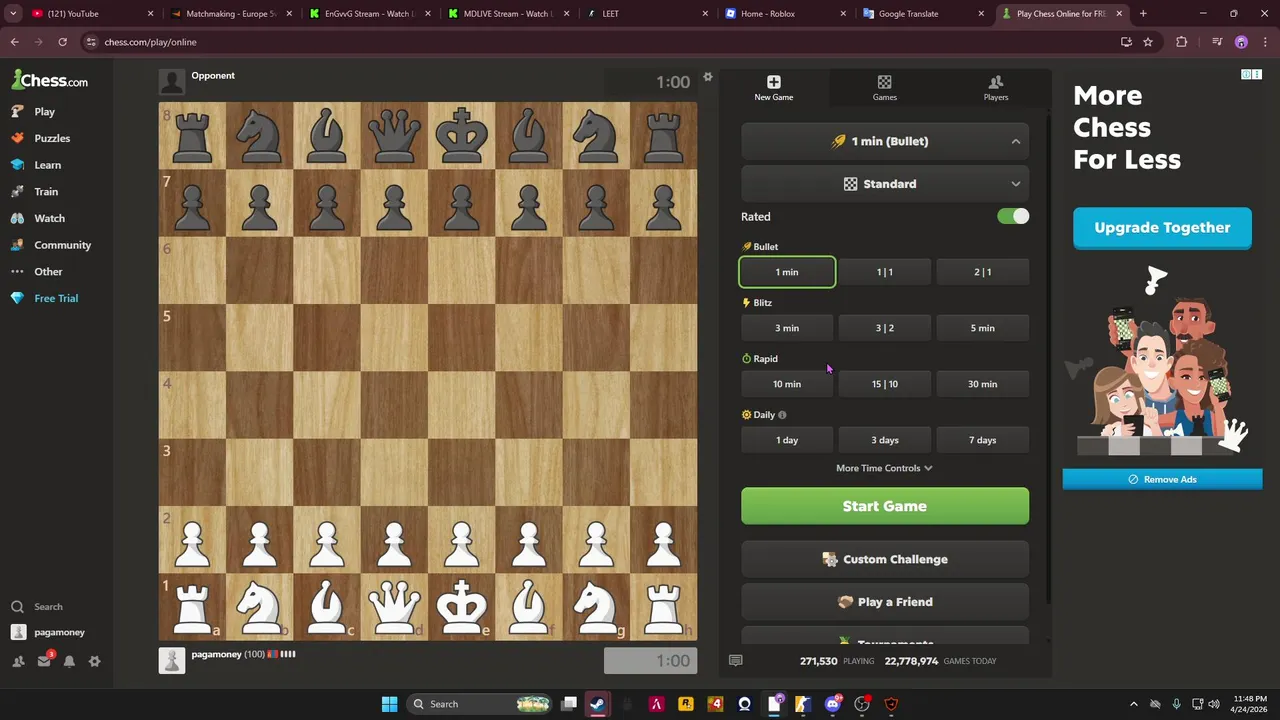Select 2 | 1 bullet time control
1280x720 pixels.
pyautogui.click(x=983, y=272)
